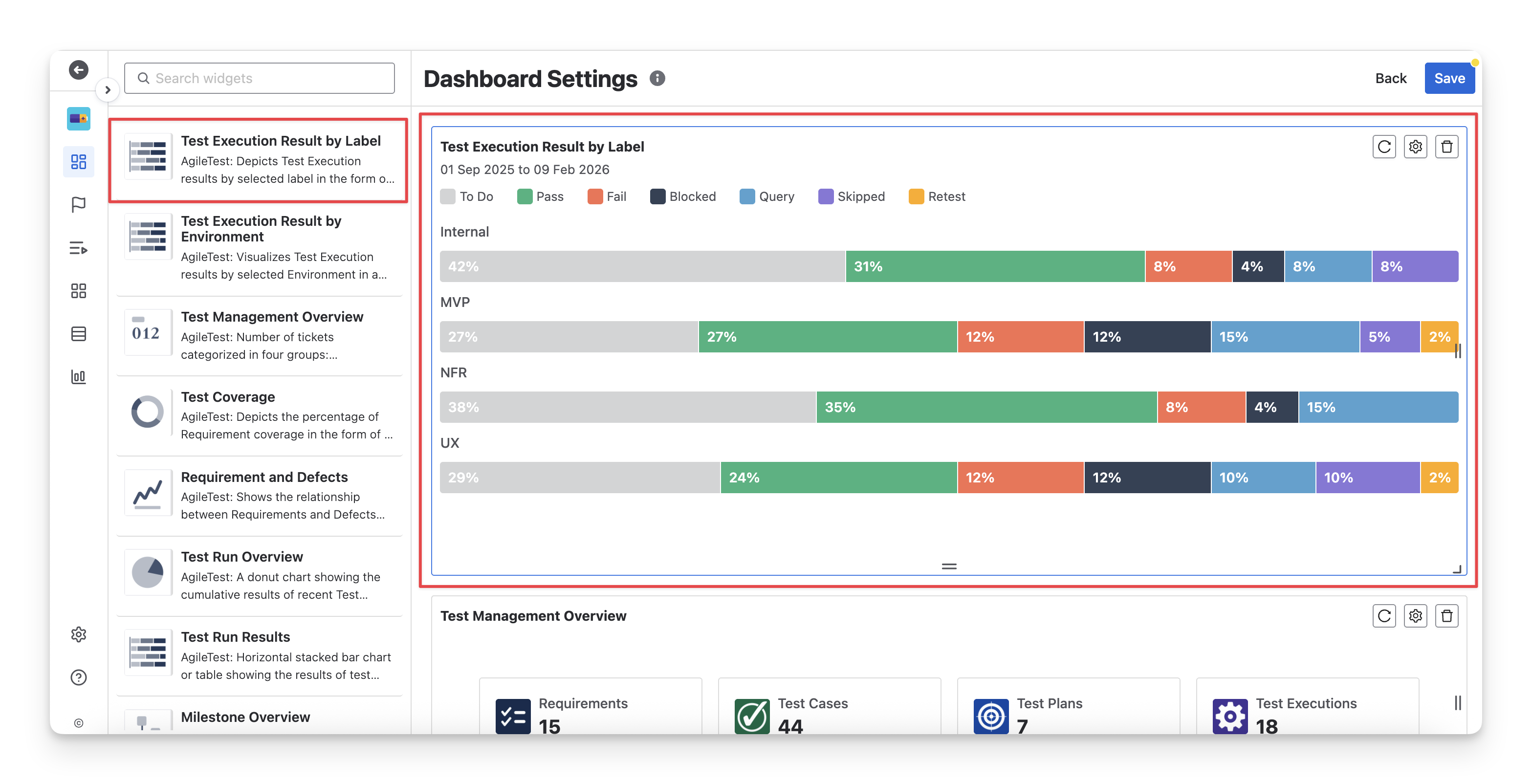Open the flag icon in sidebar

(x=79, y=205)
